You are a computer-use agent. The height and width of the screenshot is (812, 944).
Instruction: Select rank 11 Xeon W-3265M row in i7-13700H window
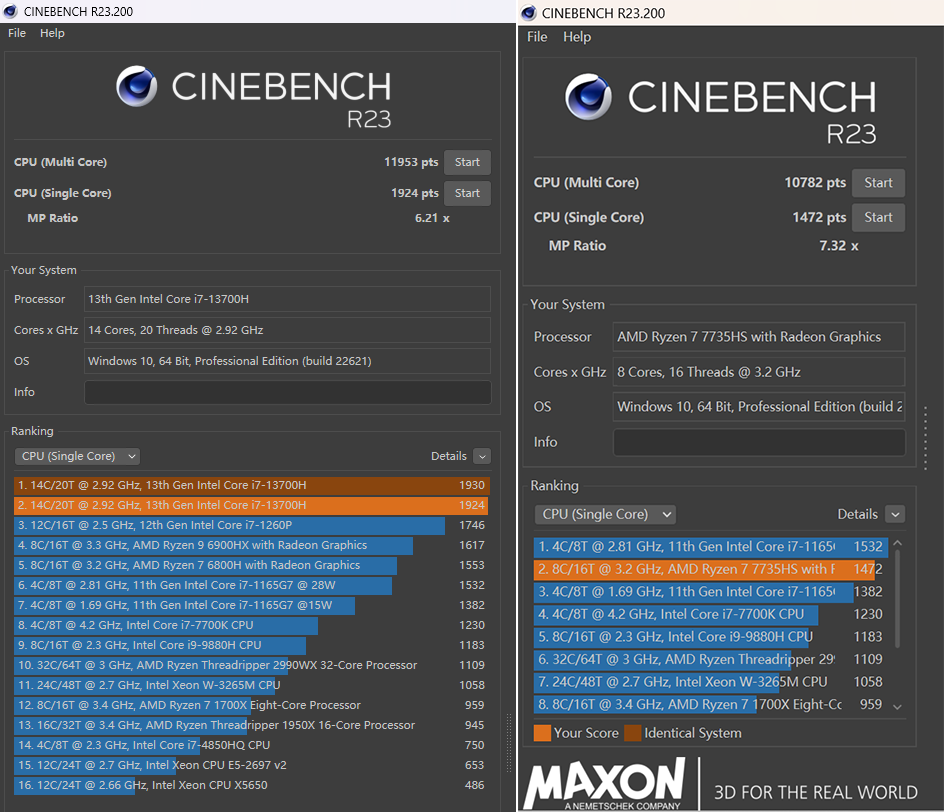[252, 685]
